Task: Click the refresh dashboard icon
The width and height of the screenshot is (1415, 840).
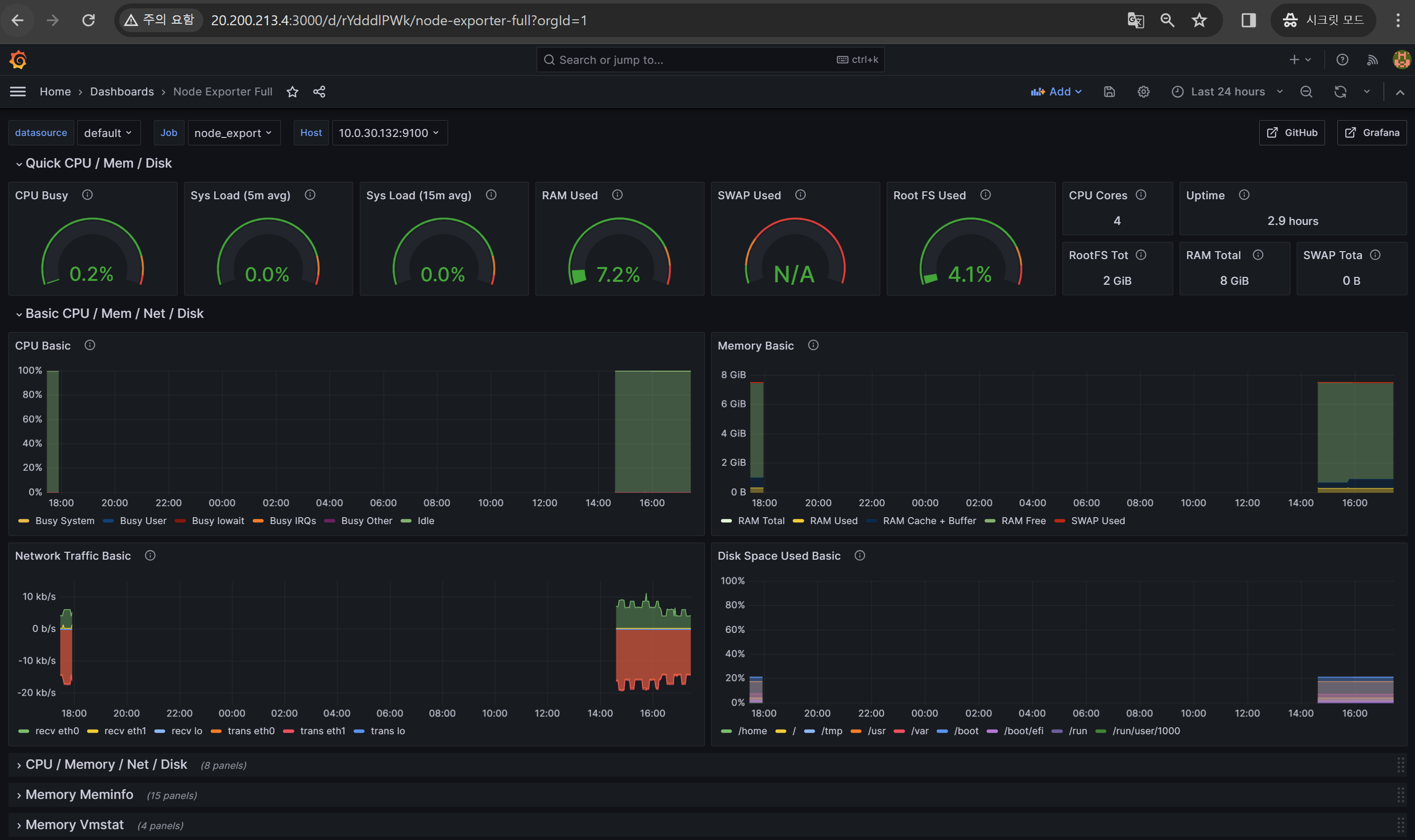Action: [x=1340, y=91]
